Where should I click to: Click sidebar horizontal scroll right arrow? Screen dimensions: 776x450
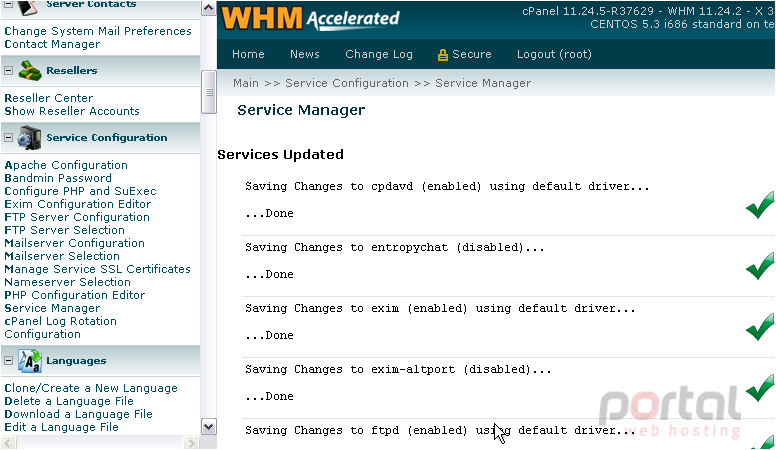[x=191, y=443]
